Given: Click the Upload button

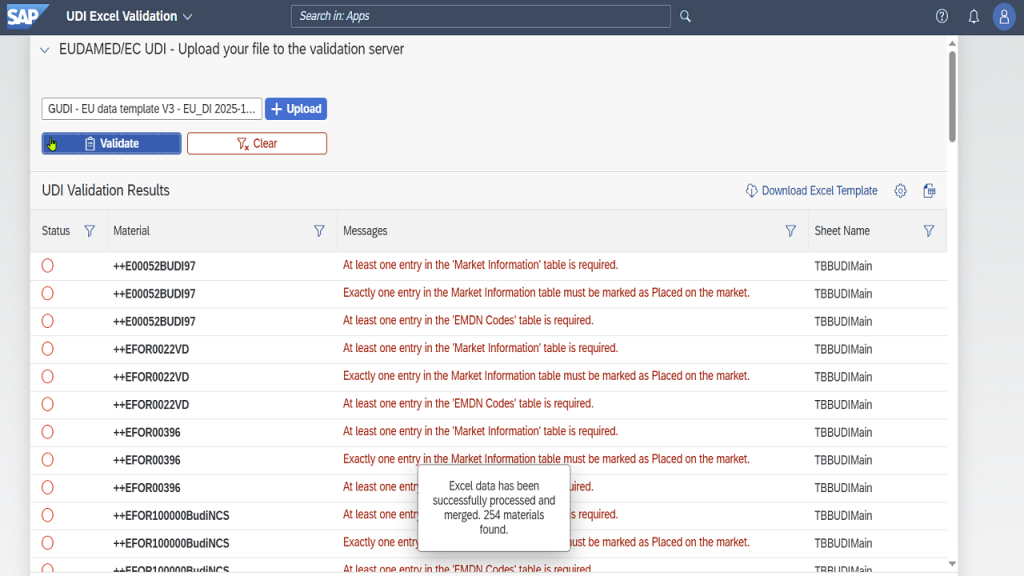Looking at the screenshot, I should coord(296,108).
